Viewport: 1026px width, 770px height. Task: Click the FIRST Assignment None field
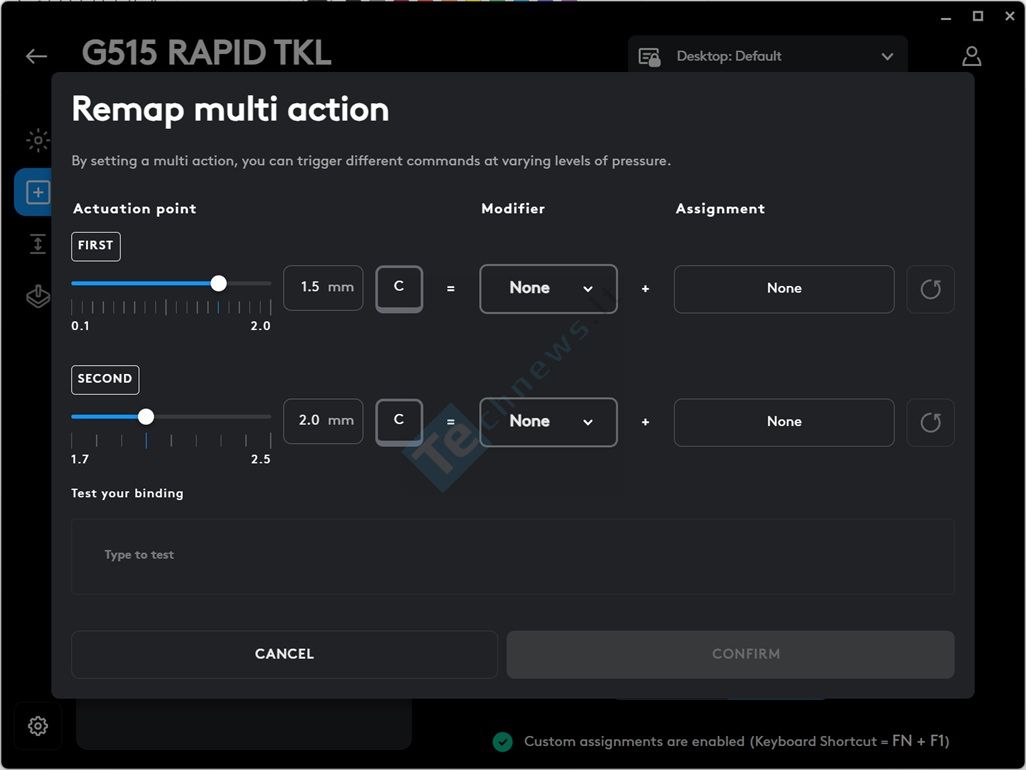(783, 289)
